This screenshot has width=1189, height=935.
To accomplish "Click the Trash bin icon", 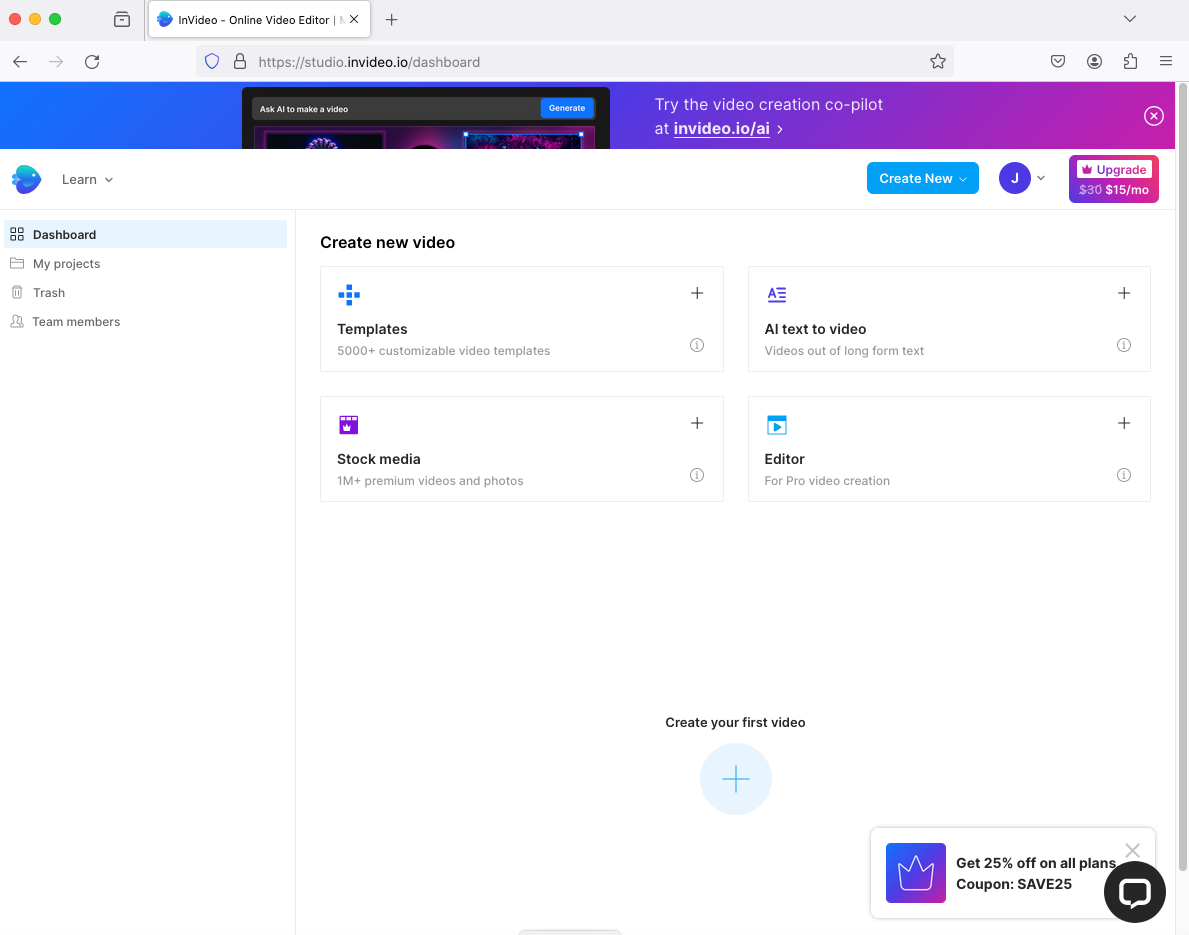I will pyautogui.click(x=17, y=292).
